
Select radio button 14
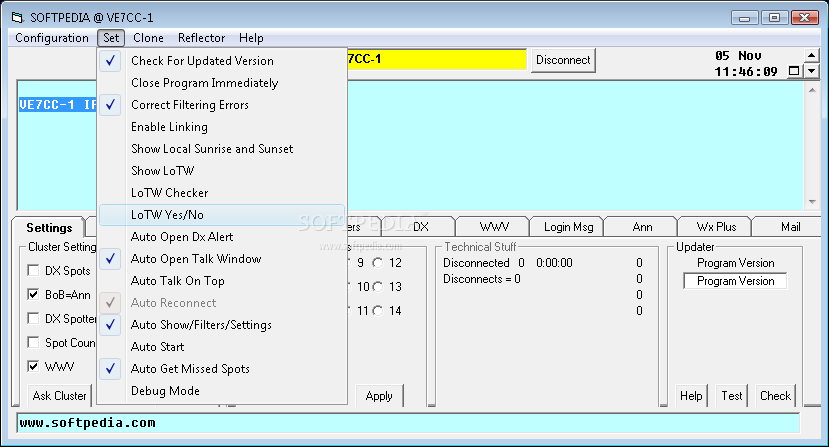pos(377,311)
